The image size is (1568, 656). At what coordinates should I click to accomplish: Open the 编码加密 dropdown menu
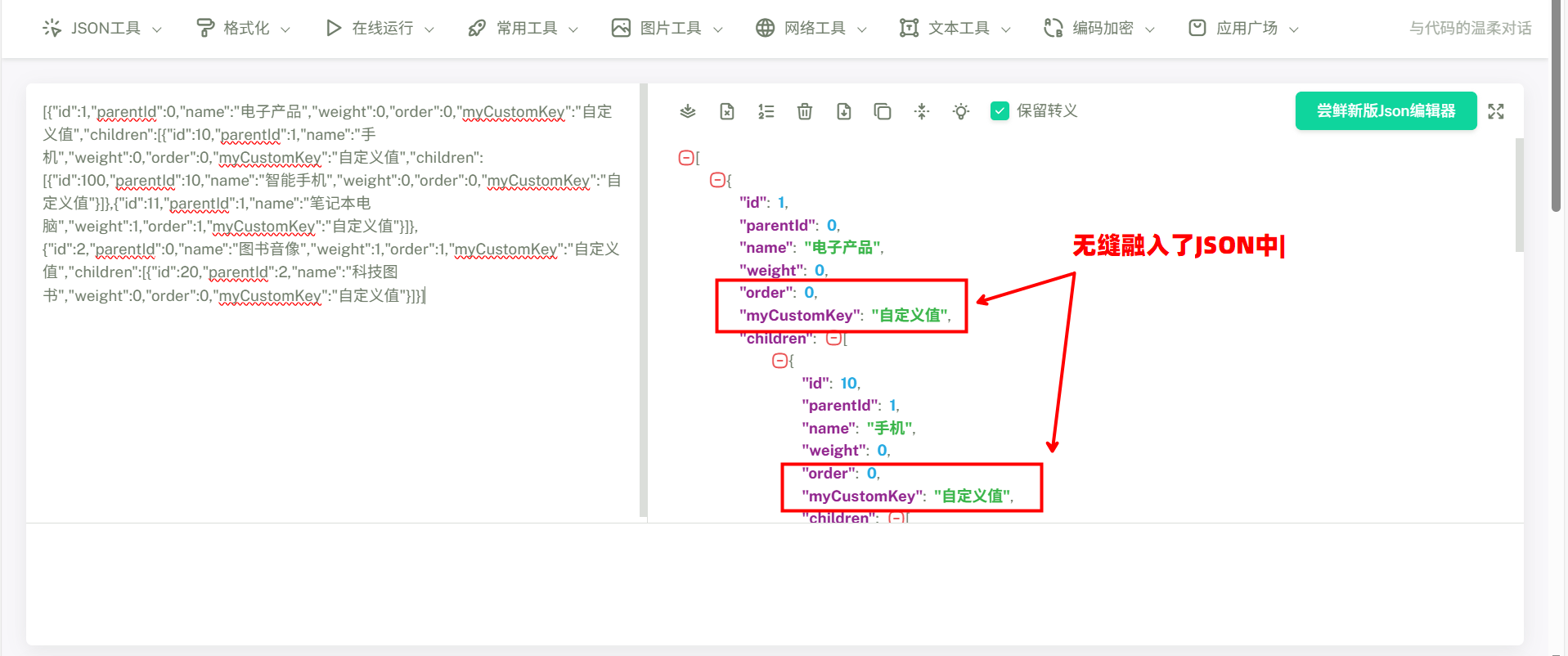[x=1099, y=29]
